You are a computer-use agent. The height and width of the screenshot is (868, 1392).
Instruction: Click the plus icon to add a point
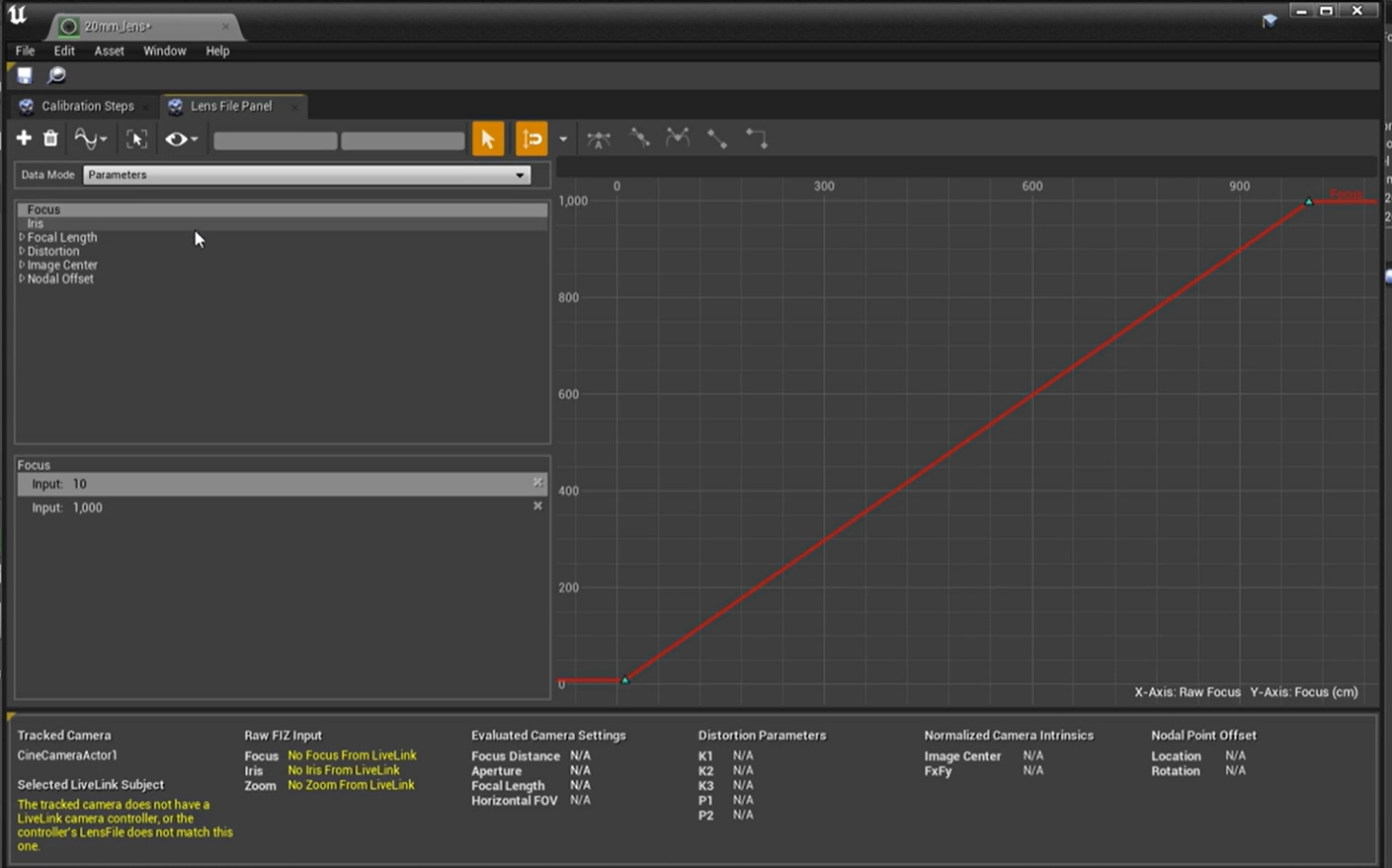(24, 139)
